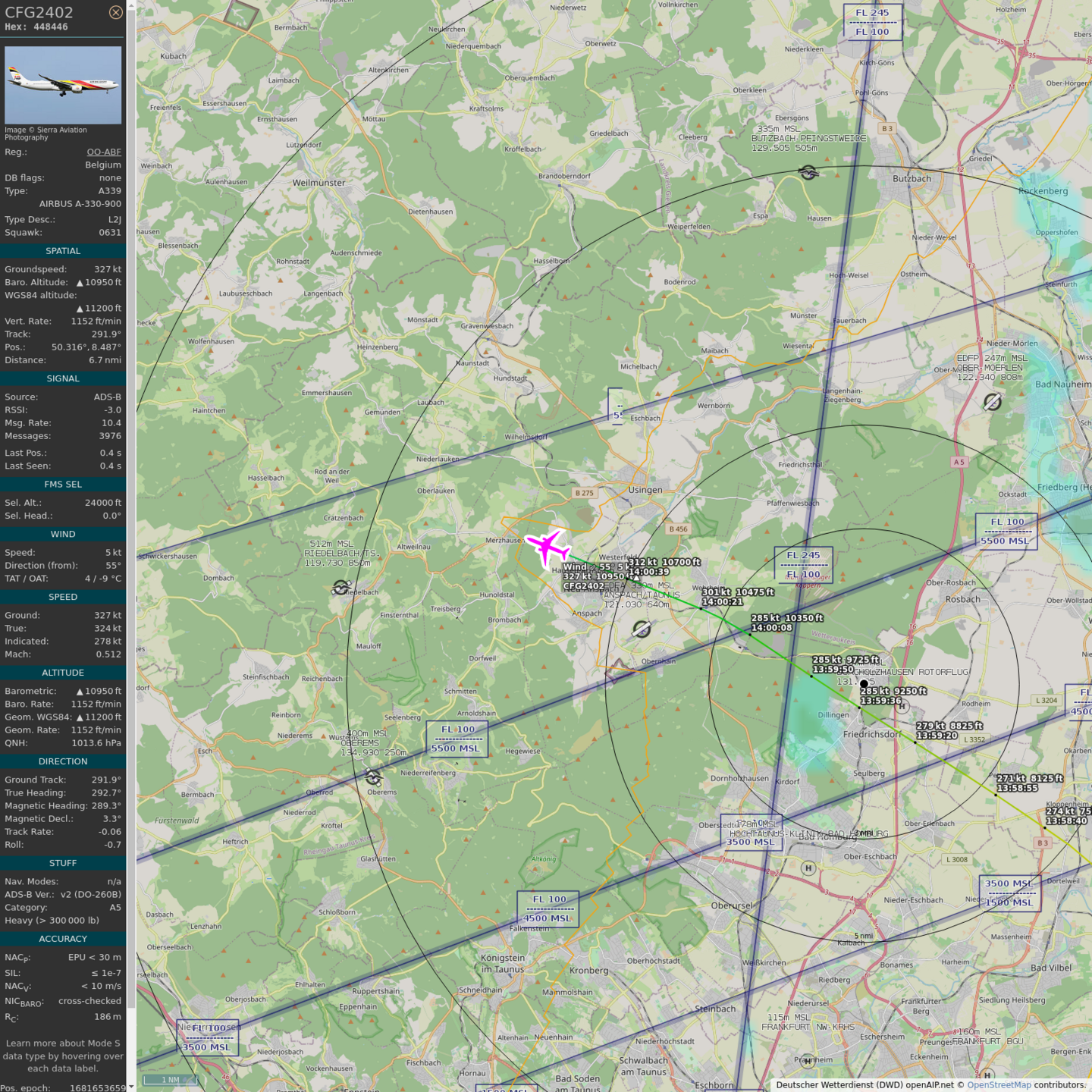Click the black navaid dot near Holzhausen
This screenshot has width=1092, height=1092.
(864, 683)
